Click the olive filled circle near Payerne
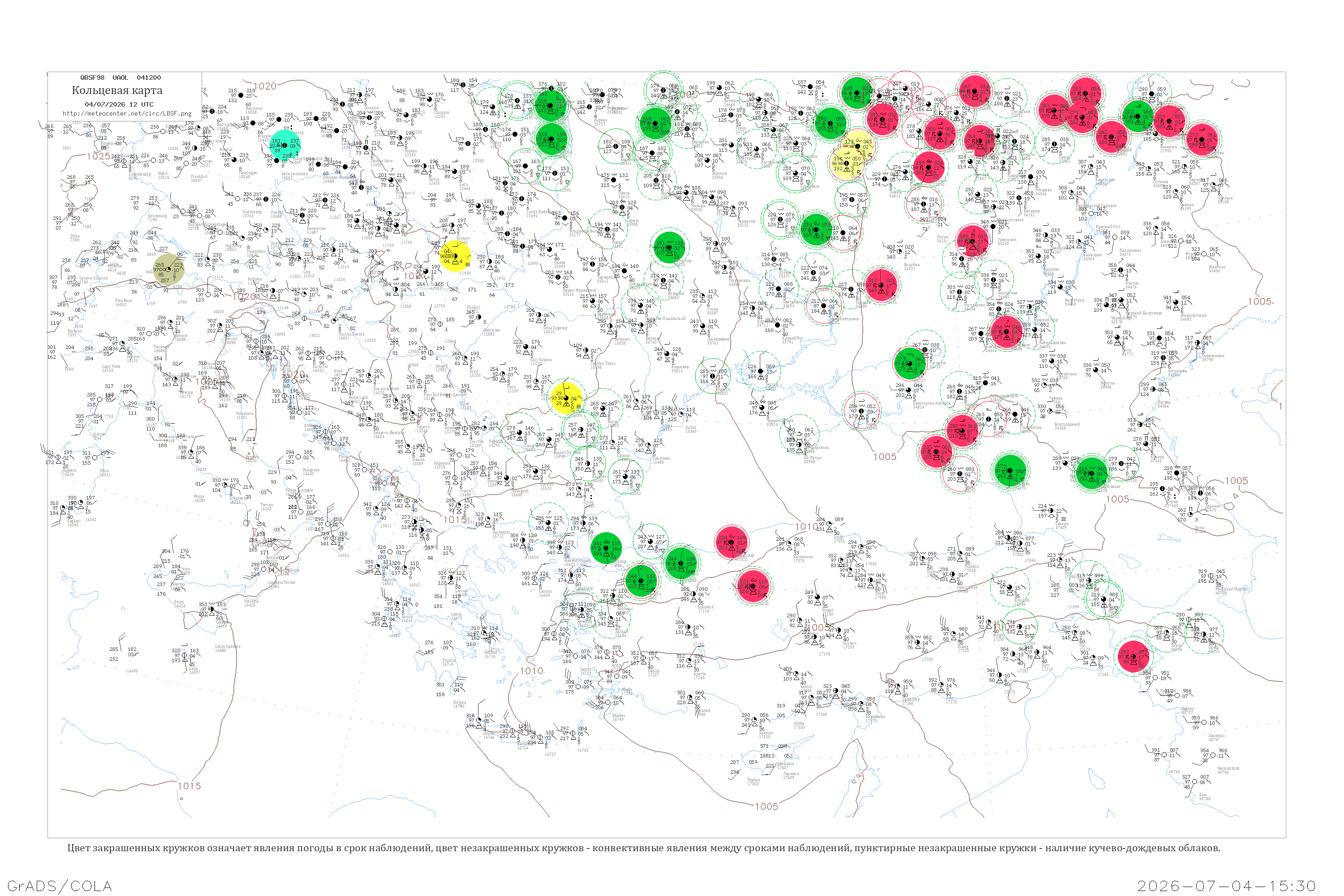 (x=168, y=270)
